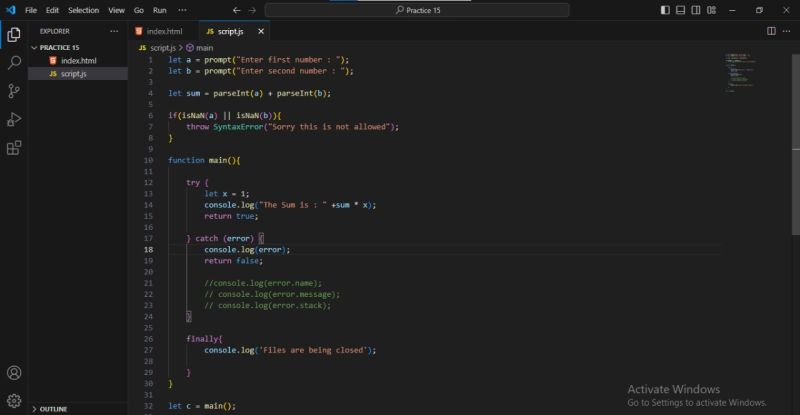Click the Split Editor Right icon
This screenshot has width=800, height=415.
click(771, 31)
